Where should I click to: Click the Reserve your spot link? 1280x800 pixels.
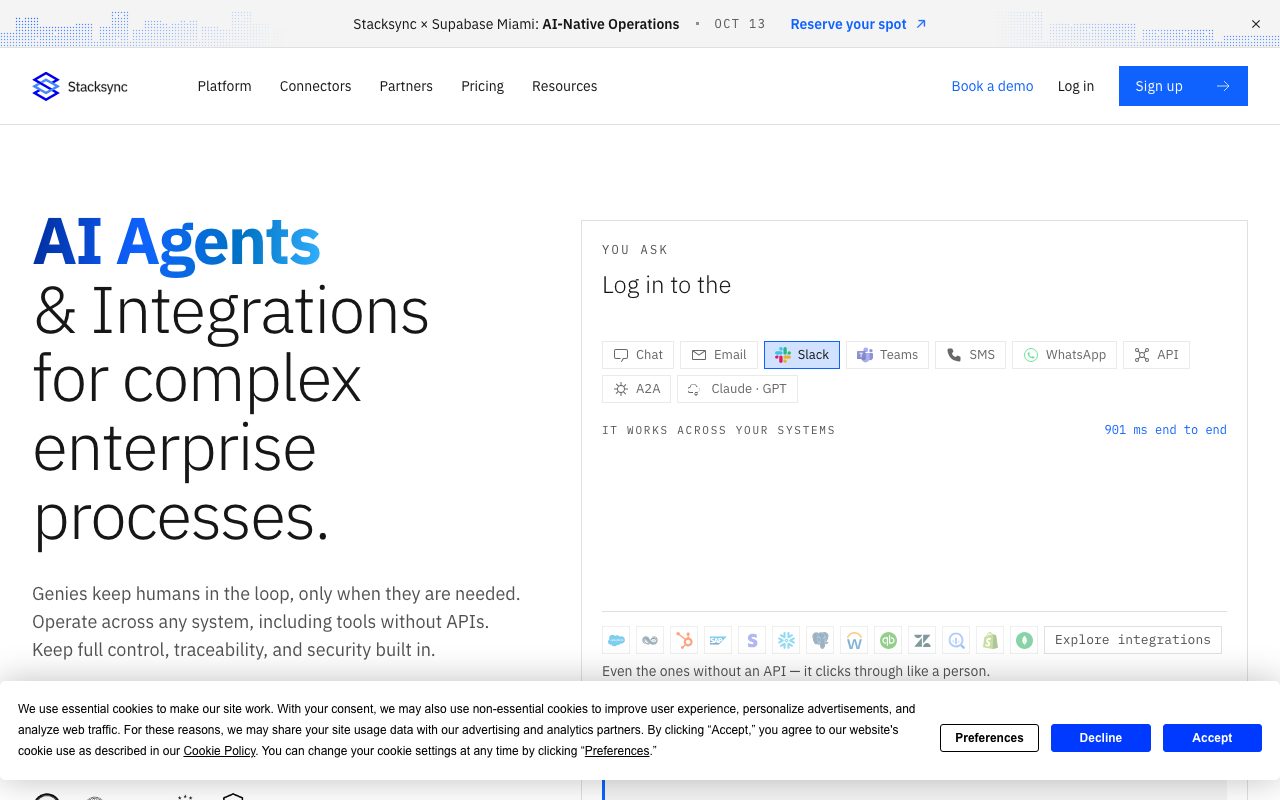click(x=858, y=24)
